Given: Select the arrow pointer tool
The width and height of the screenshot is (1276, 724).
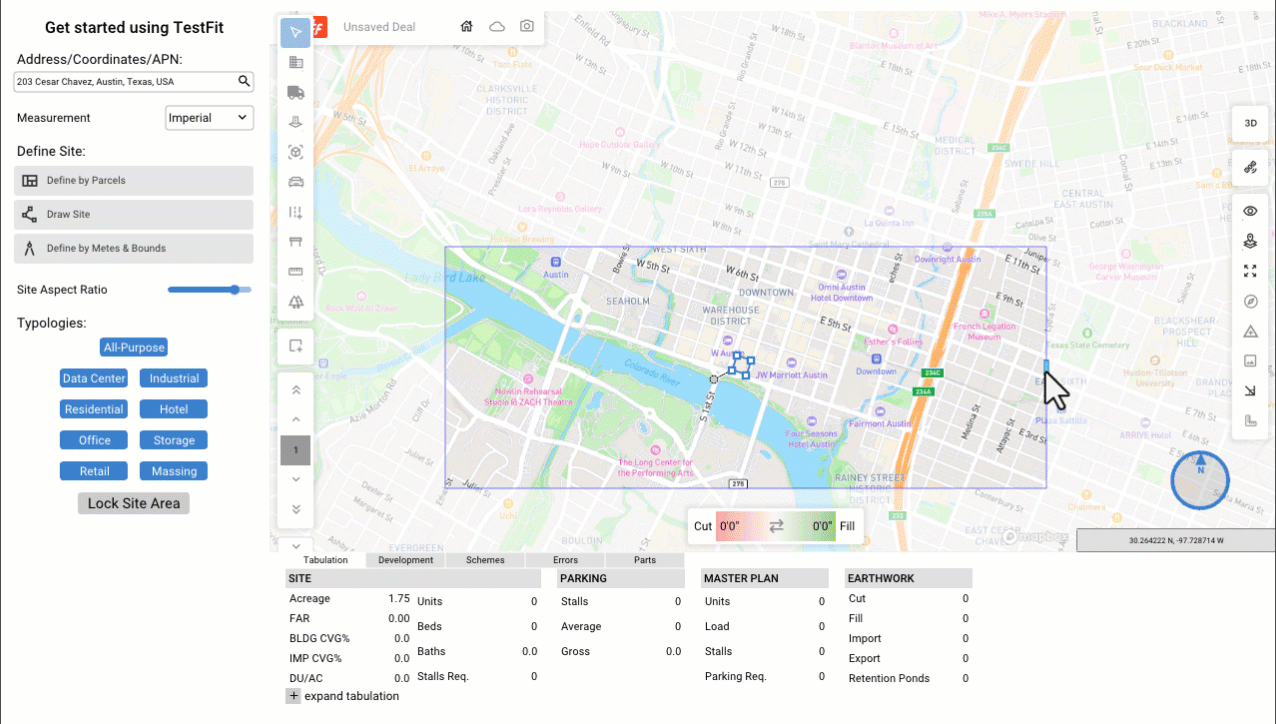Looking at the screenshot, I should [295, 33].
